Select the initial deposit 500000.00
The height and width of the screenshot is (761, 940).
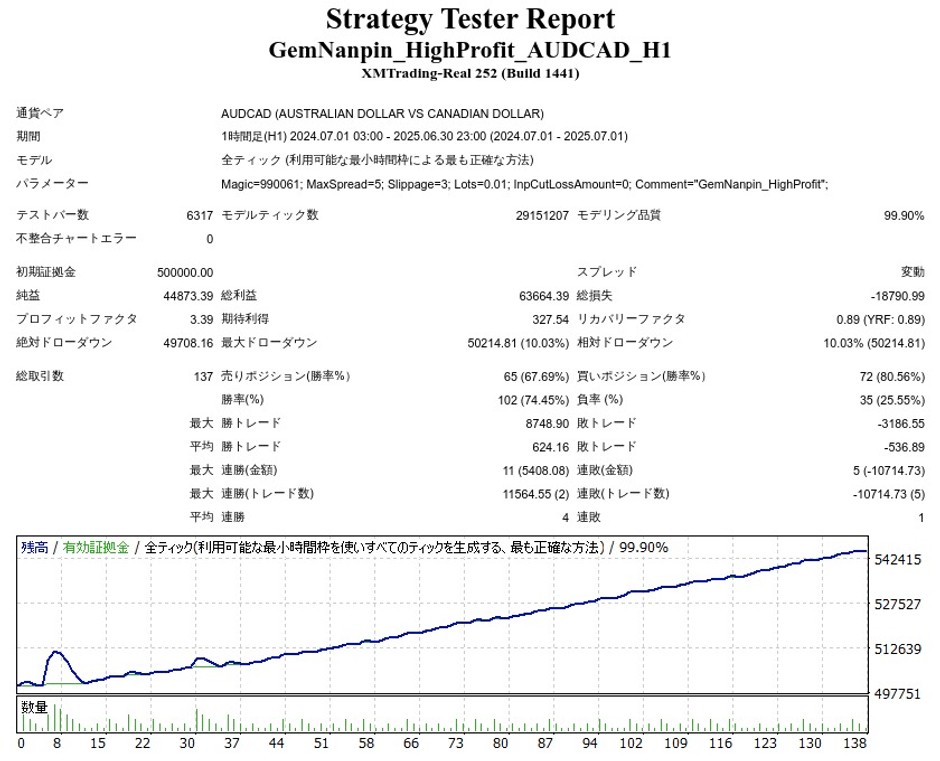(x=185, y=272)
